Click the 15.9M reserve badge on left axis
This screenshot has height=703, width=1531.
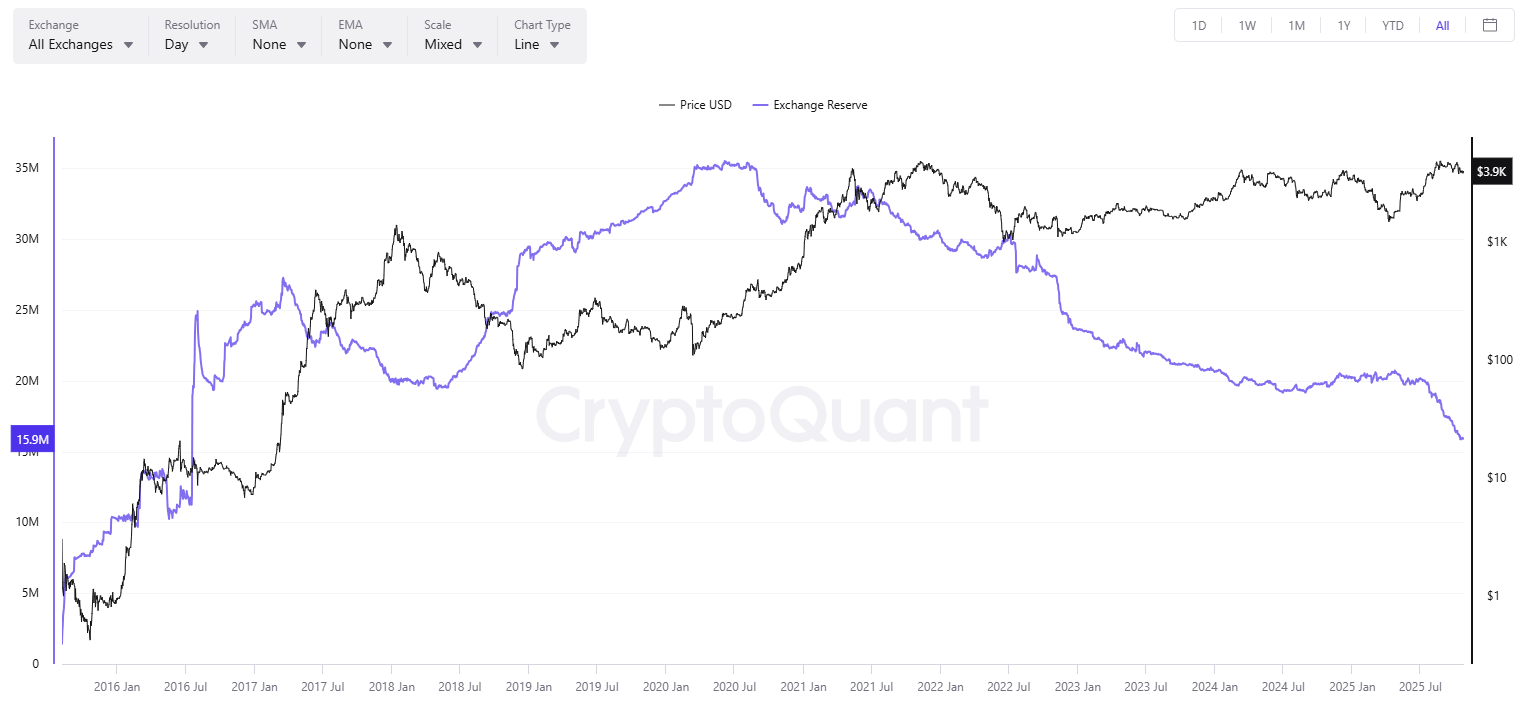(x=33, y=439)
